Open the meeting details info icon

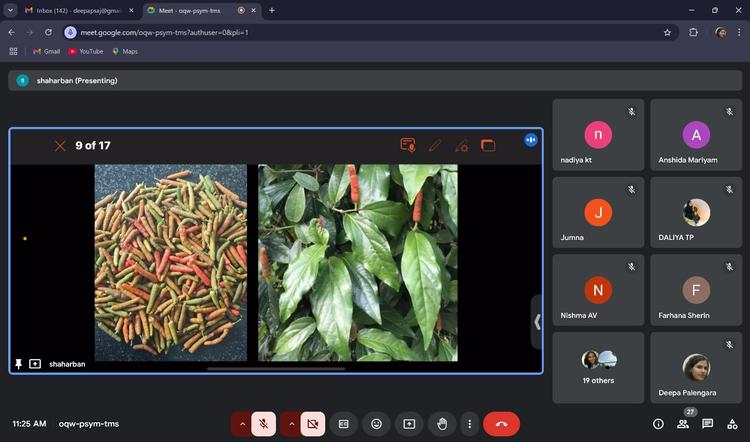[x=658, y=424]
